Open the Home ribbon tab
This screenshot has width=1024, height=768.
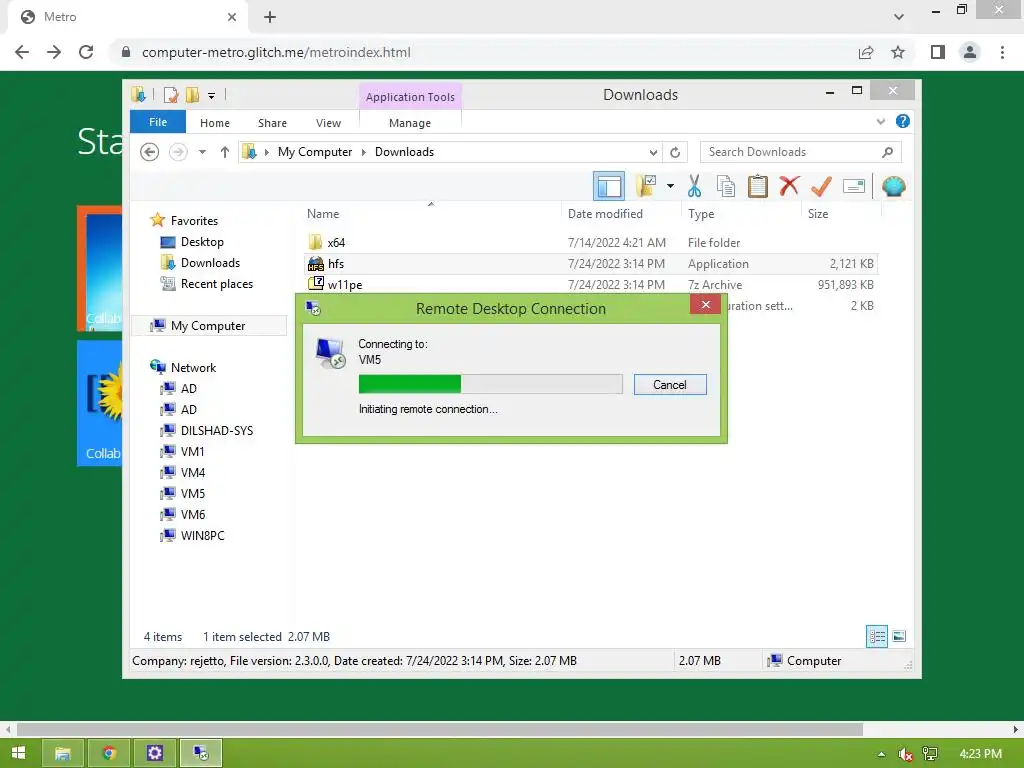point(215,123)
